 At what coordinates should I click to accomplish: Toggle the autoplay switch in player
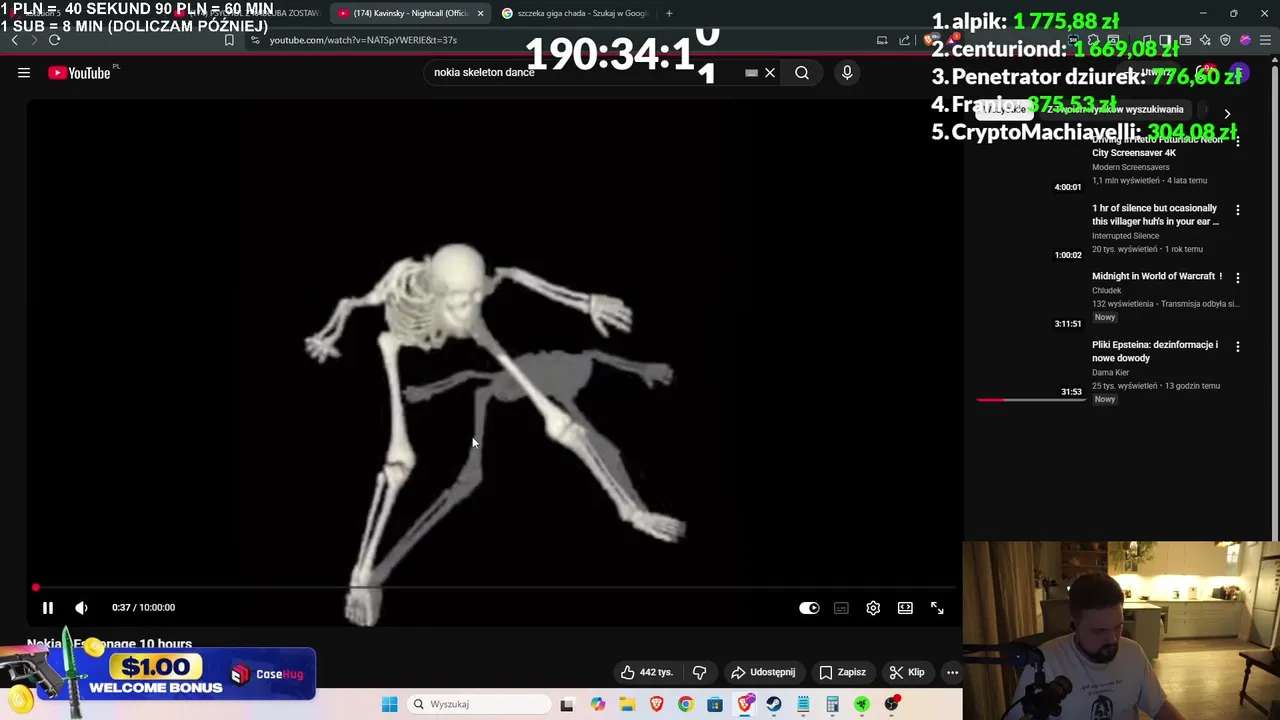[809, 608]
